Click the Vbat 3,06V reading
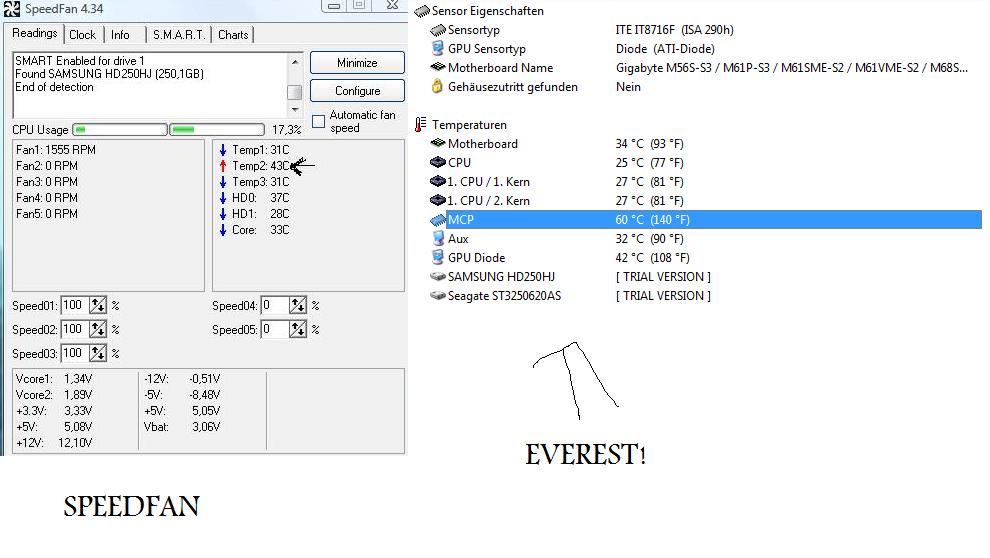The image size is (990, 558). click(x=182, y=427)
